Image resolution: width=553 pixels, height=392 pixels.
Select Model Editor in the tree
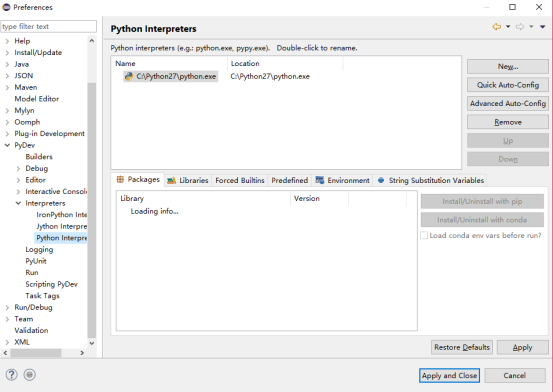tap(37, 99)
